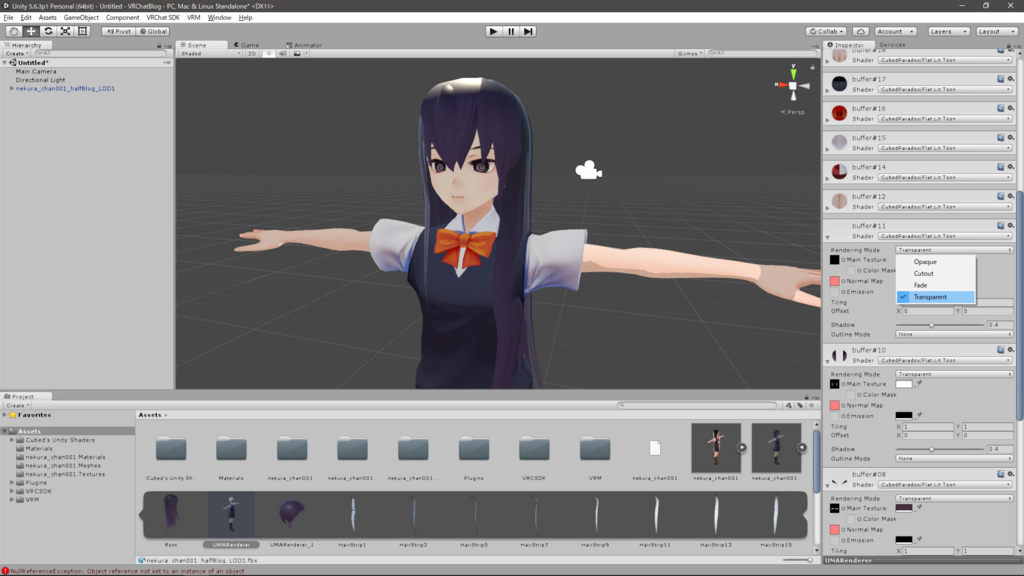The height and width of the screenshot is (576, 1024).
Task: Open buffer#10 Rendering Mode dropdown
Action: pyautogui.click(x=953, y=374)
